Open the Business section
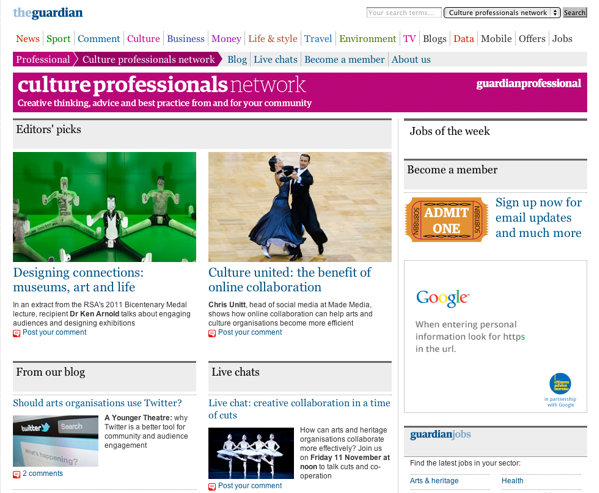This screenshot has width=599, height=493. click(186, 39)
